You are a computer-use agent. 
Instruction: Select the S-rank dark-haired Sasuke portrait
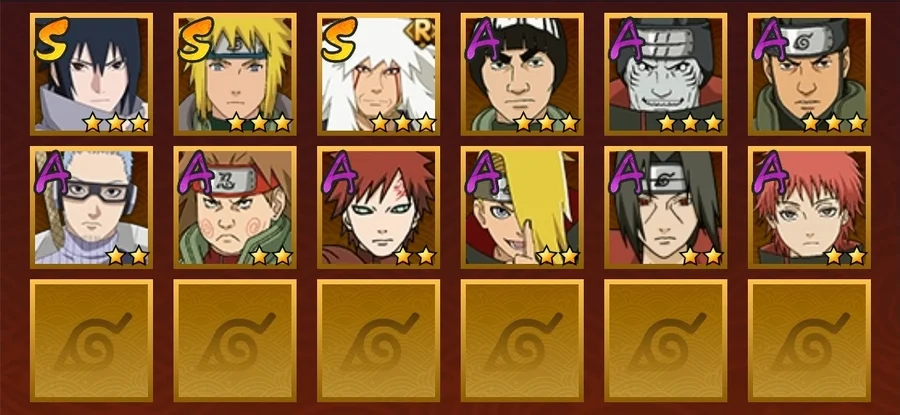point(92,75)
